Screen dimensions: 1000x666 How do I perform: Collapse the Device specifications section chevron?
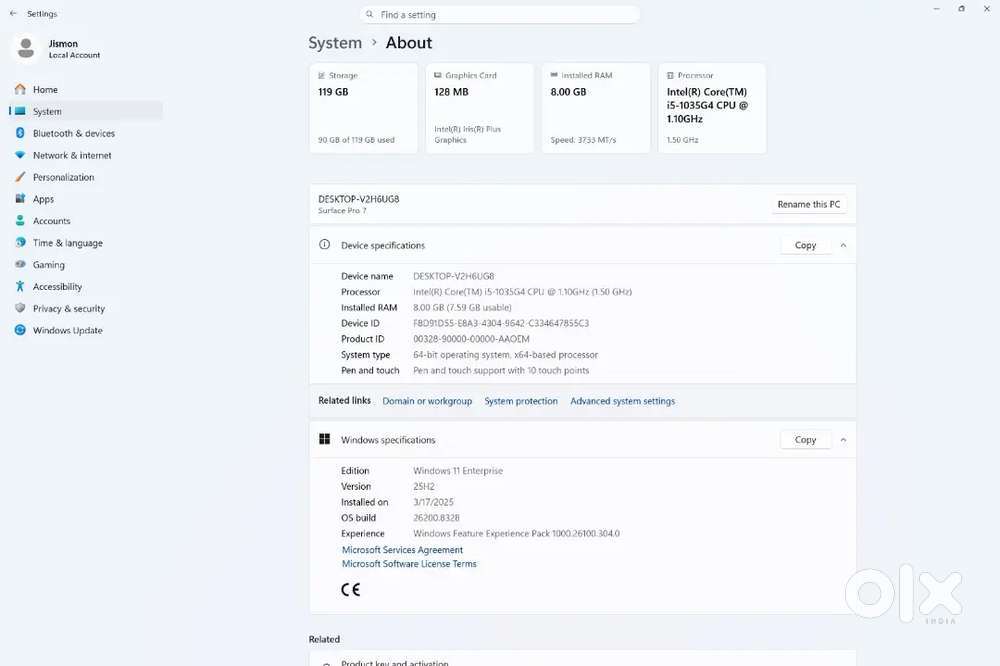[x=843, y=245]
